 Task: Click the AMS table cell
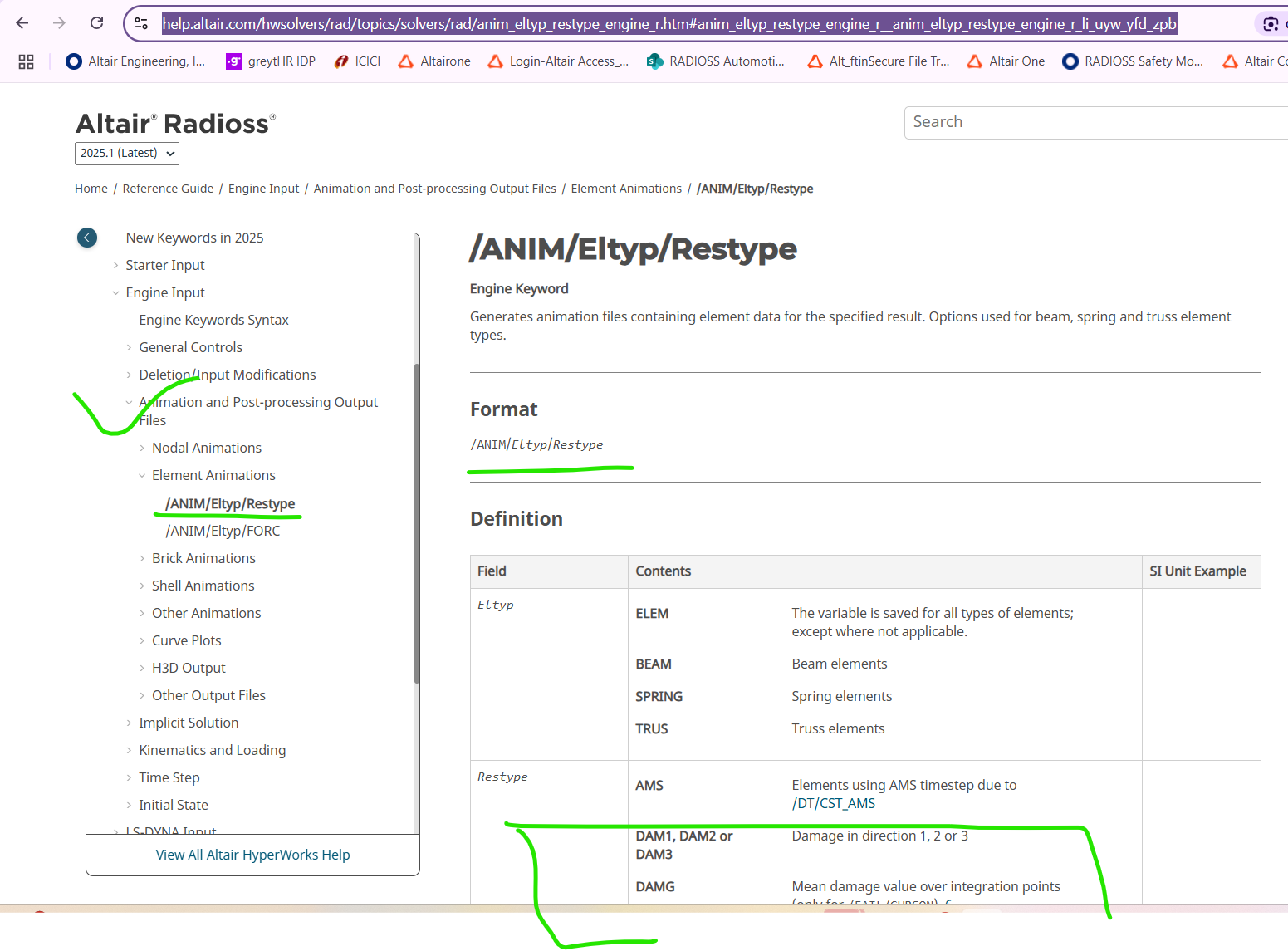(x=649, y=785)
